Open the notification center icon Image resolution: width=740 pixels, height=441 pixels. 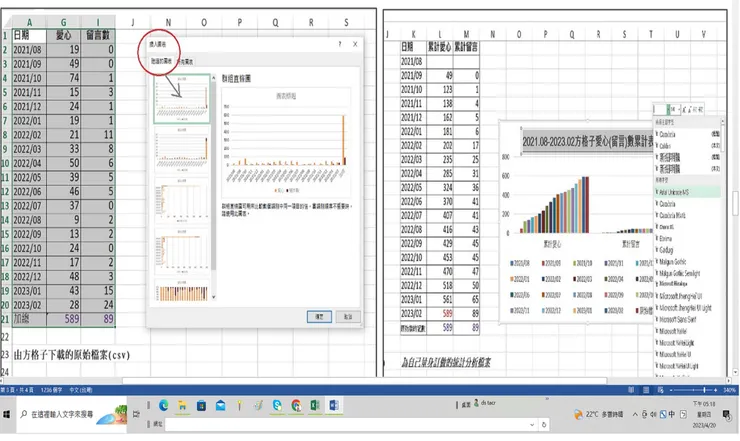[727, 415]
